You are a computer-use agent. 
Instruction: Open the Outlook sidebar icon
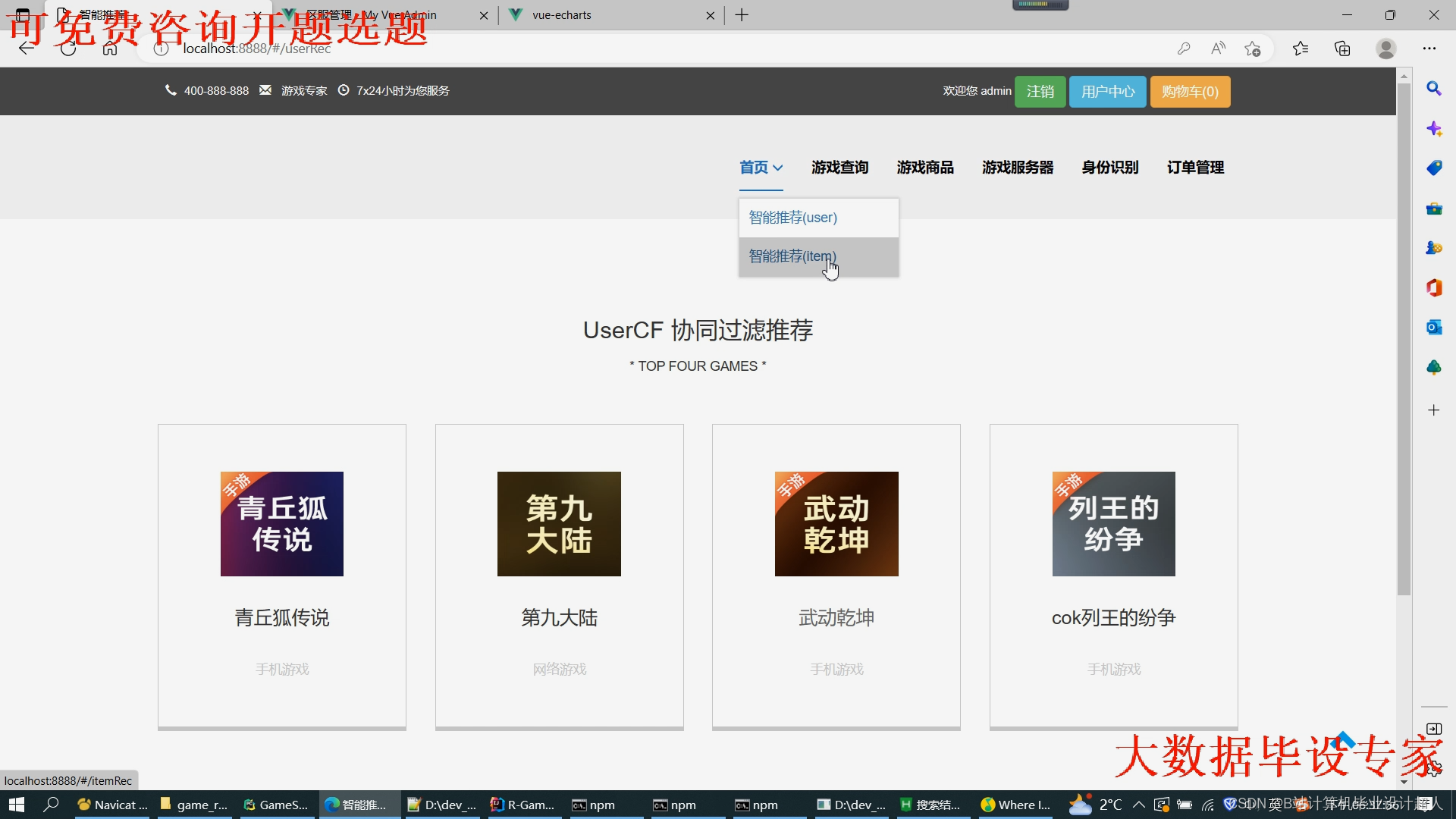(x=1433, y=328)
